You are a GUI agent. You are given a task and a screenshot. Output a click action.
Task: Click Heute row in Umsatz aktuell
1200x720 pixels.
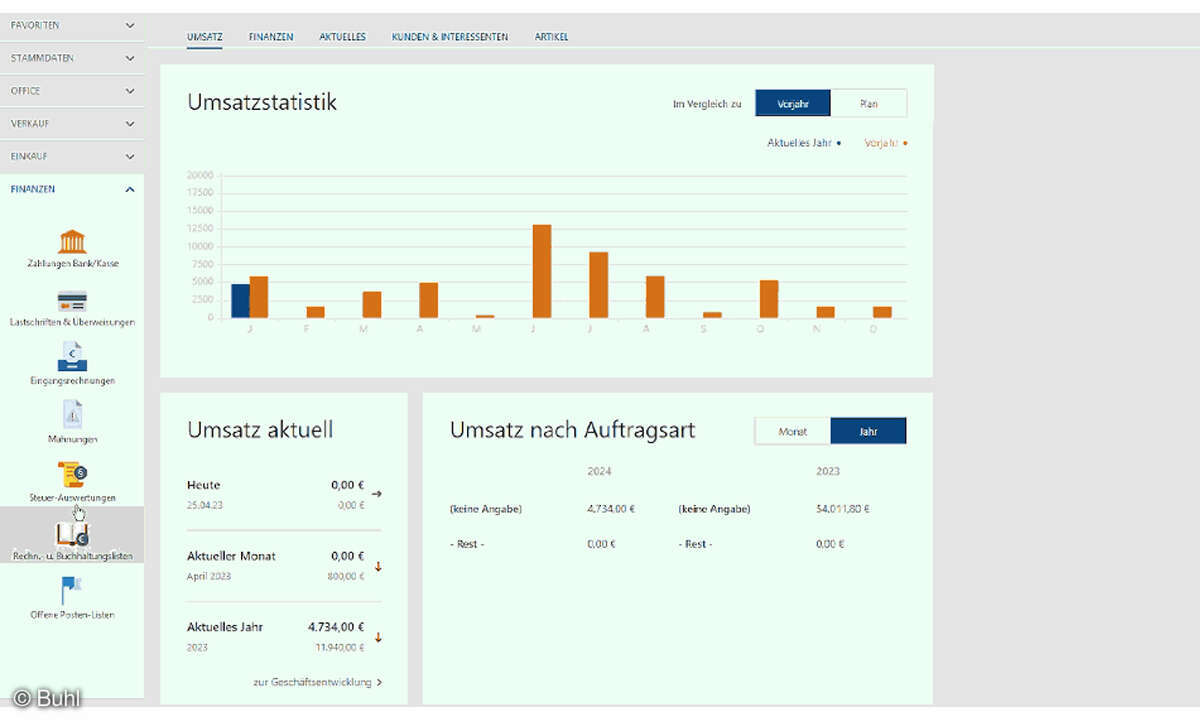coord(285,494)
